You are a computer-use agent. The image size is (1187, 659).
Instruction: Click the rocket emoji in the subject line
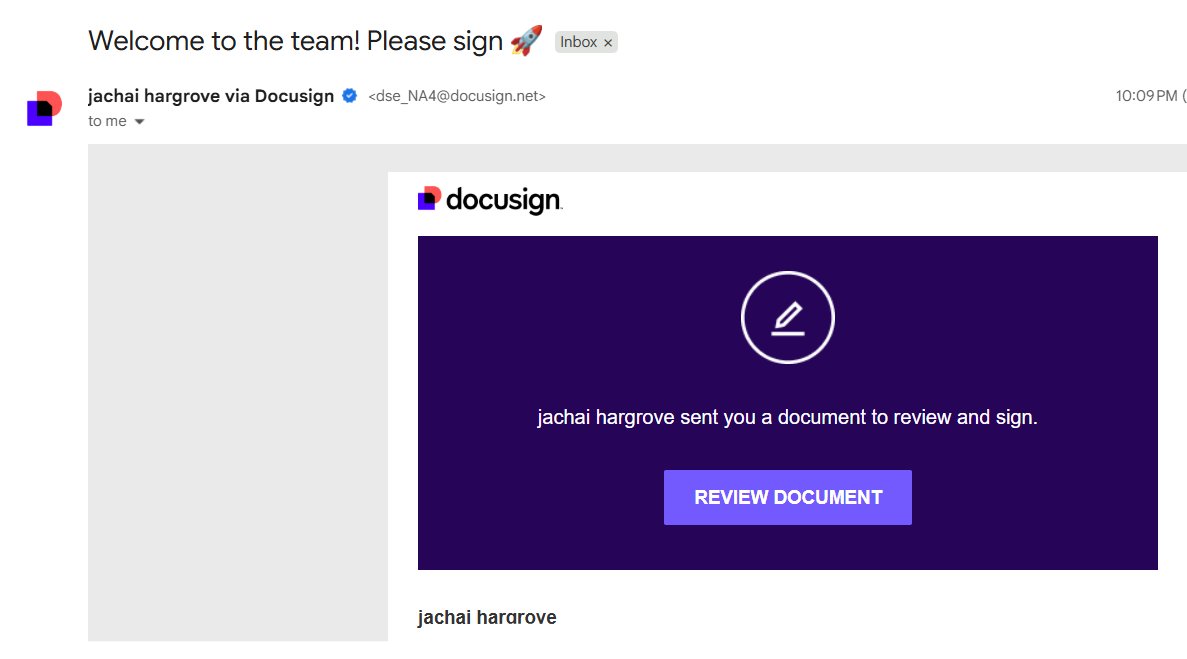[x=525, y=38]
